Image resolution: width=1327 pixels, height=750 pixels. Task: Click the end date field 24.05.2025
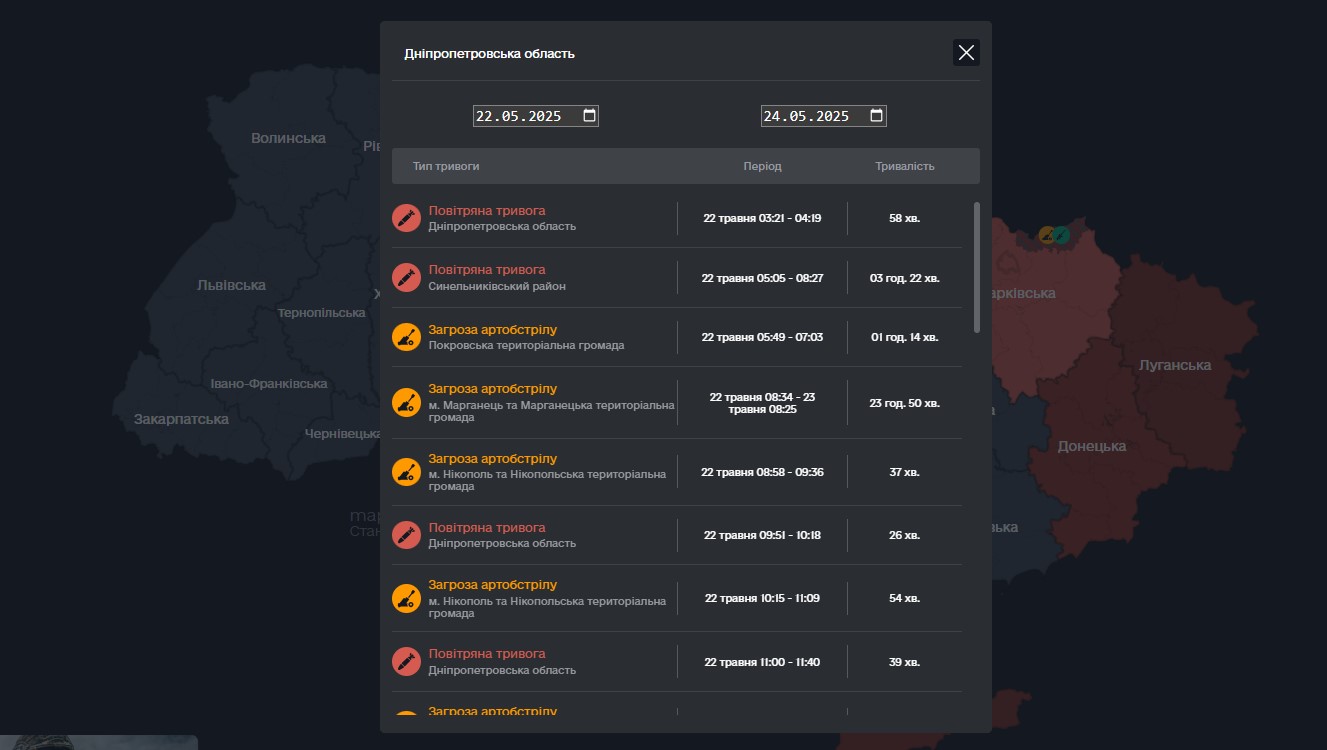point(808,116)
